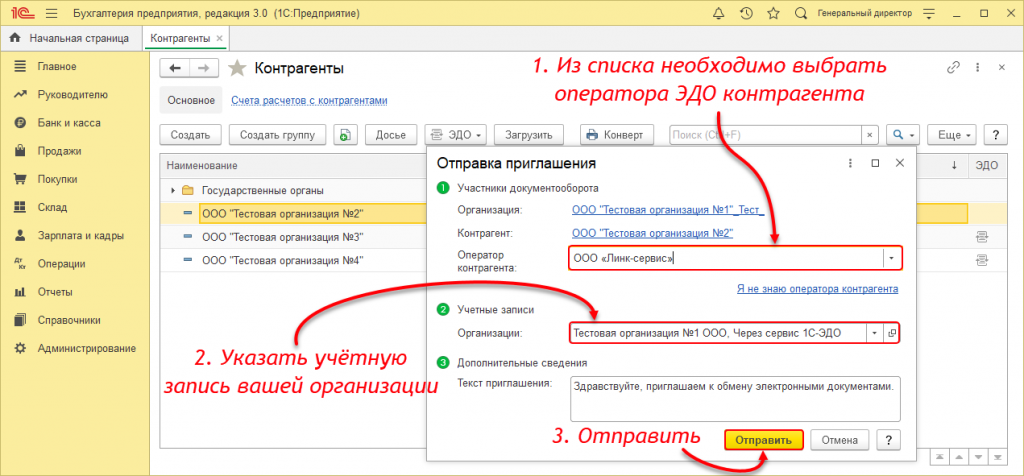
Task: Copy link to Контрагенты form
Action: coord(954,67)
